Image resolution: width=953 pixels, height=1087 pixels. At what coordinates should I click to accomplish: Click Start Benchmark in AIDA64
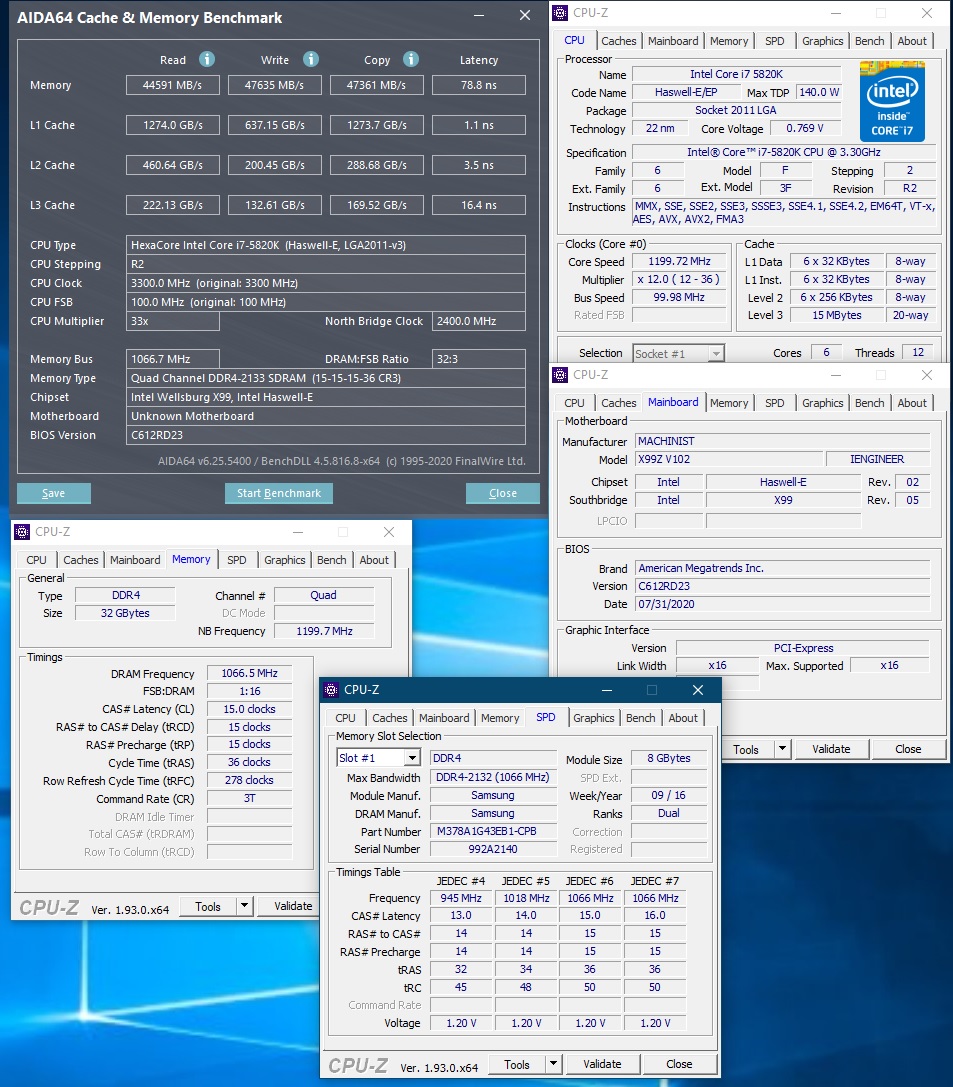click(x=279, y=493)
